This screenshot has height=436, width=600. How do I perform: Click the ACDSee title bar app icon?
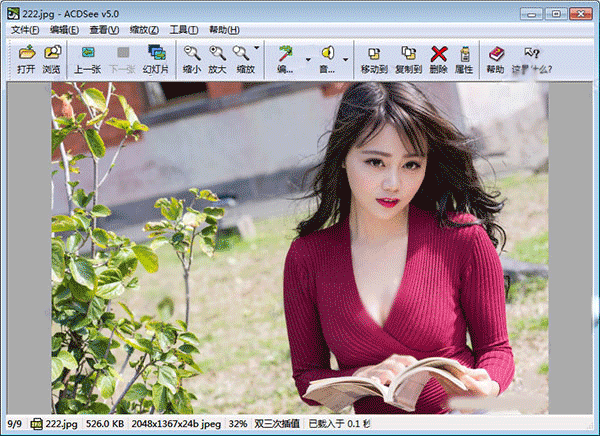tap(13, 14)
